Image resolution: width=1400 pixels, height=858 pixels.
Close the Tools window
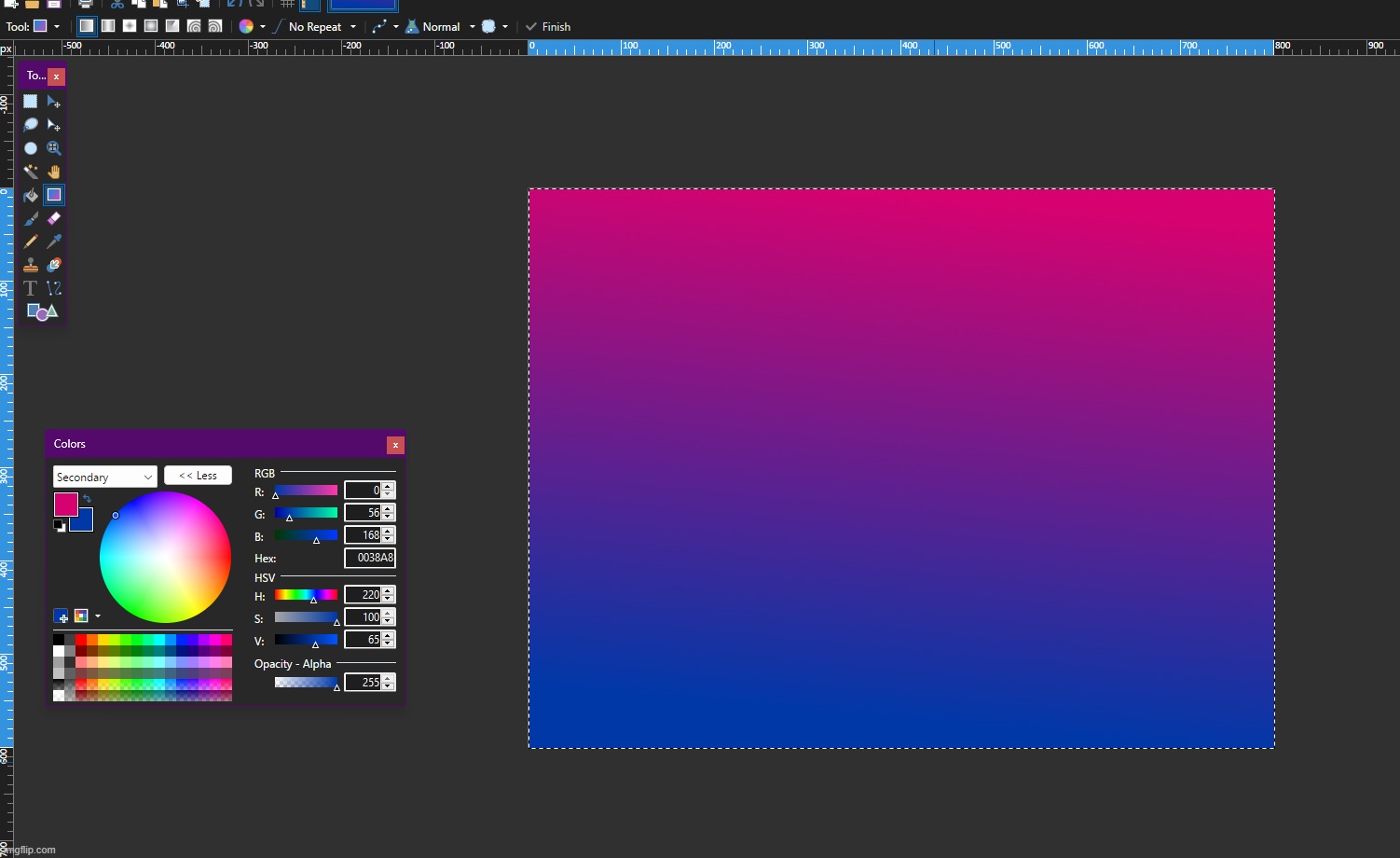coord(56,76)
